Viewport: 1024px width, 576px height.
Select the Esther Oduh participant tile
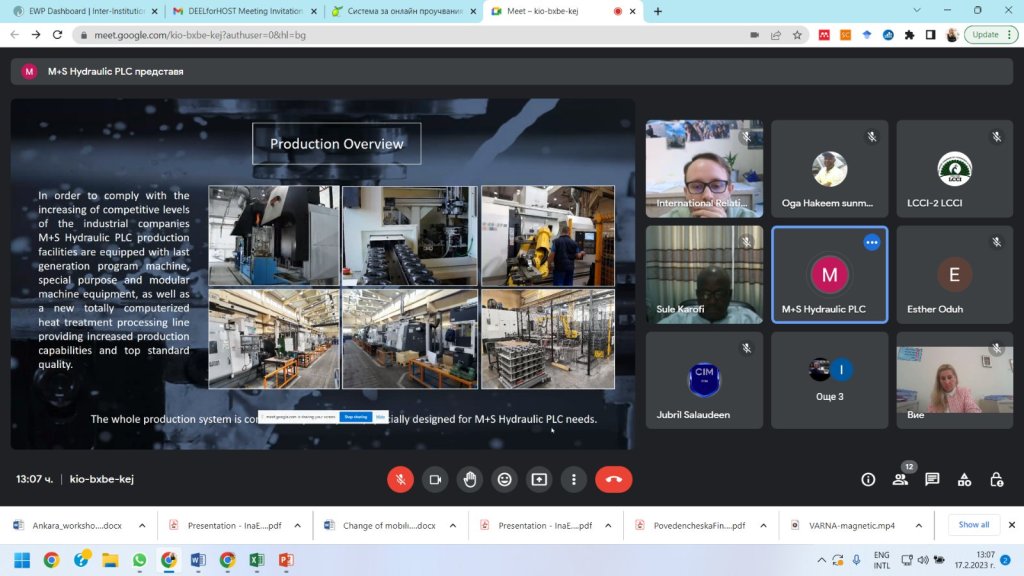click(x=954, y=274)
